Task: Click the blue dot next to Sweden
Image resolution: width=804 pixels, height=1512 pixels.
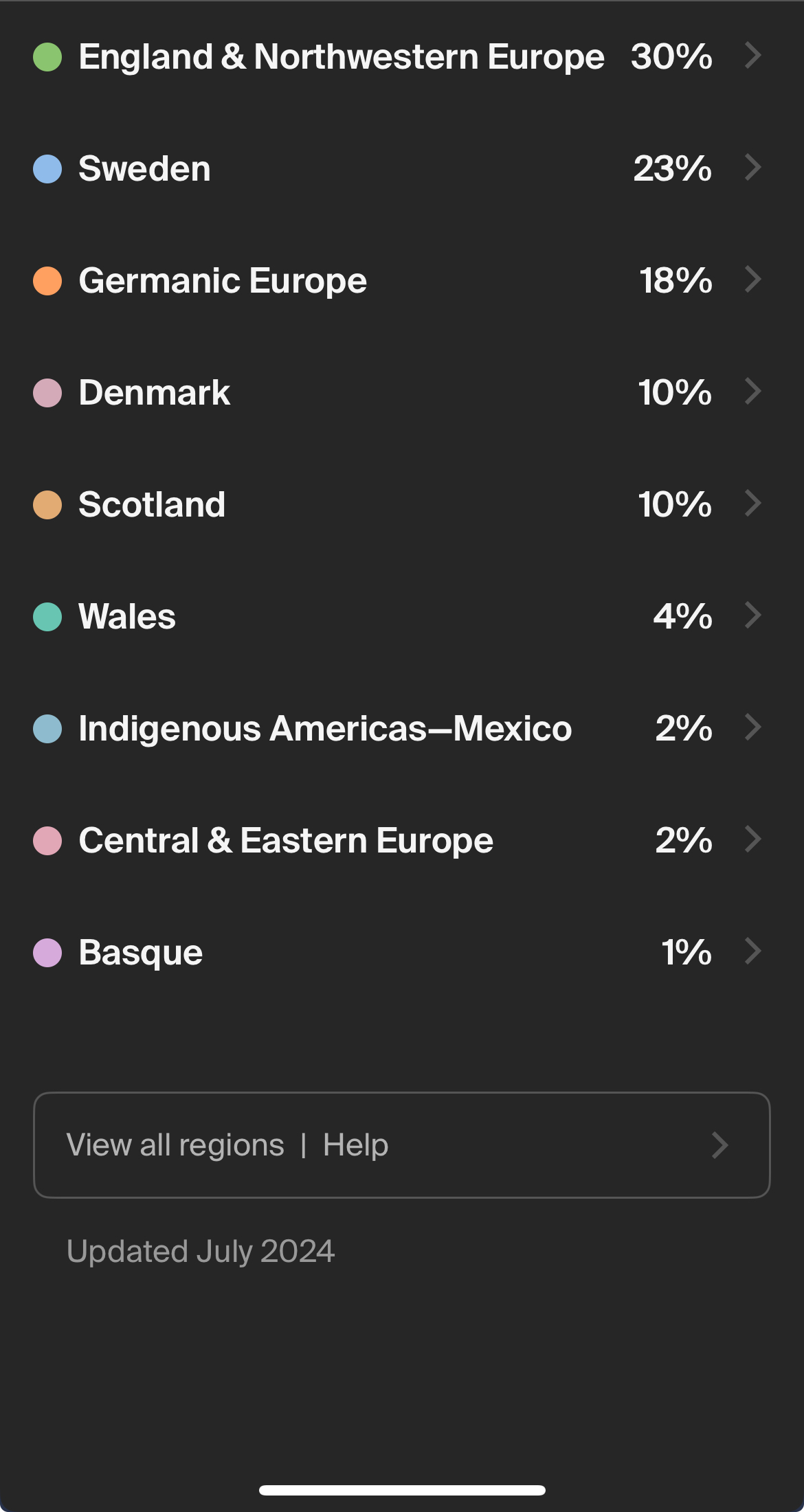Action: point(47,169)
